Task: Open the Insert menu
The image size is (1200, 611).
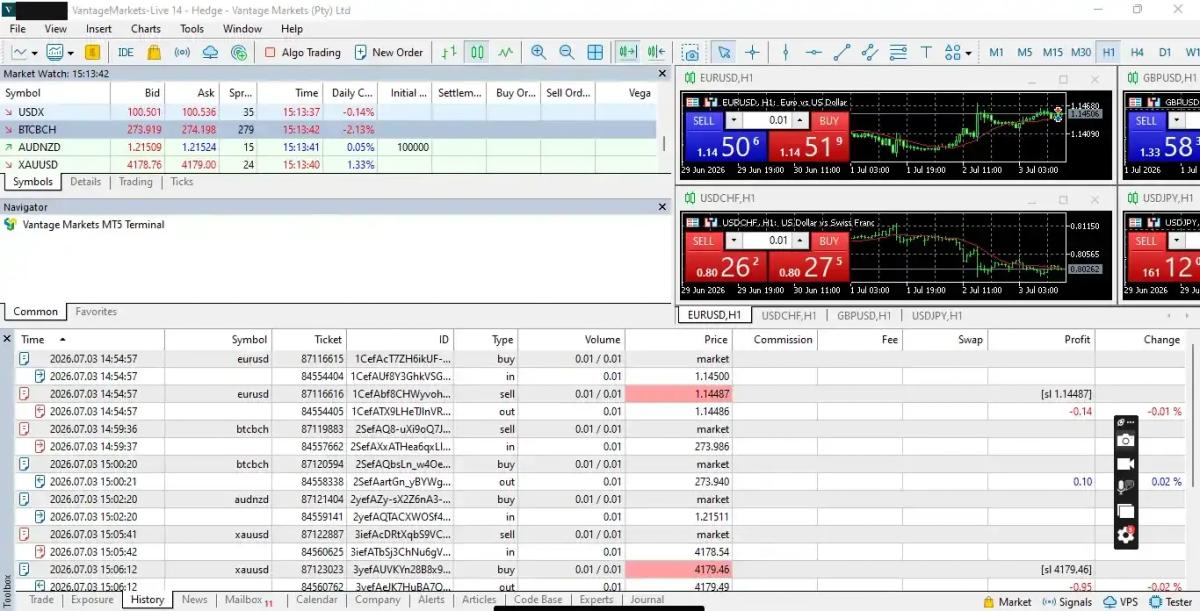Action: click(99, 29)
